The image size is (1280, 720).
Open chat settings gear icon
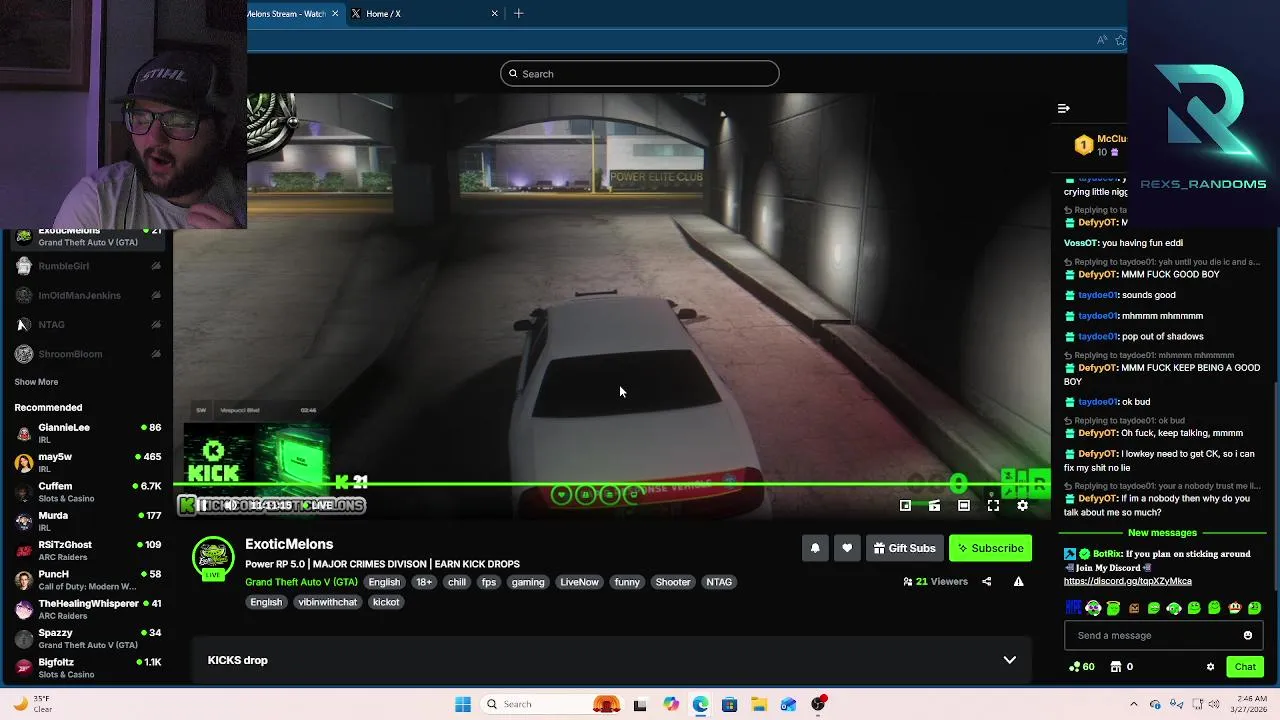click(1210, 667)
